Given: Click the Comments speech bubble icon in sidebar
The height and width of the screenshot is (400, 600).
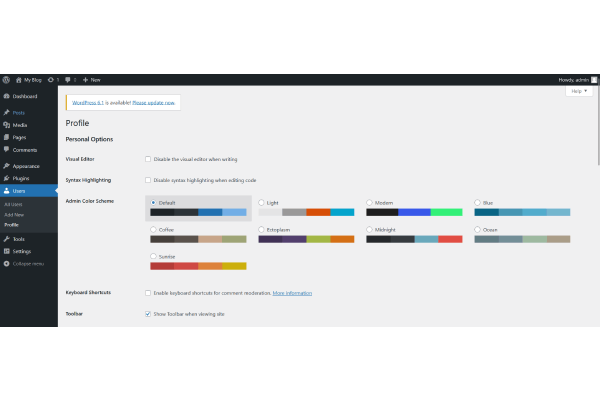Looking at the screenshot, I should pos(6,149).
